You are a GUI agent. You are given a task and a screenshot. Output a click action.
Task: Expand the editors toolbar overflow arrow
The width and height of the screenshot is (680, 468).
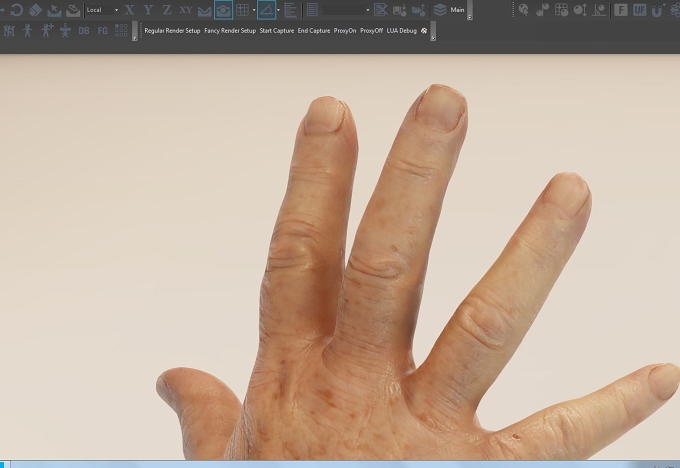pos(135,38)
